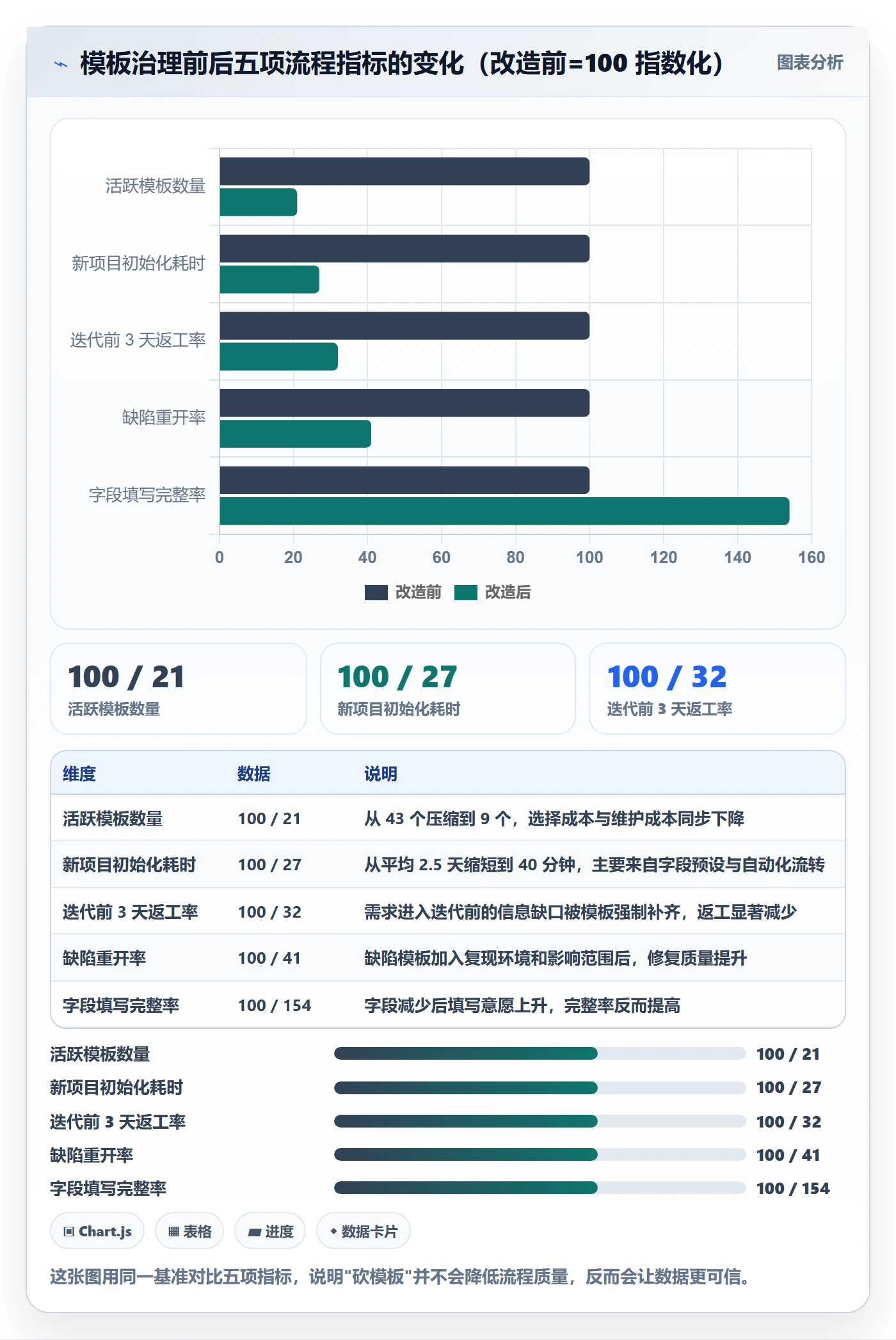Screen dimensions: 896x1340
Task: Click the 说明 column header
Action: 381,774
